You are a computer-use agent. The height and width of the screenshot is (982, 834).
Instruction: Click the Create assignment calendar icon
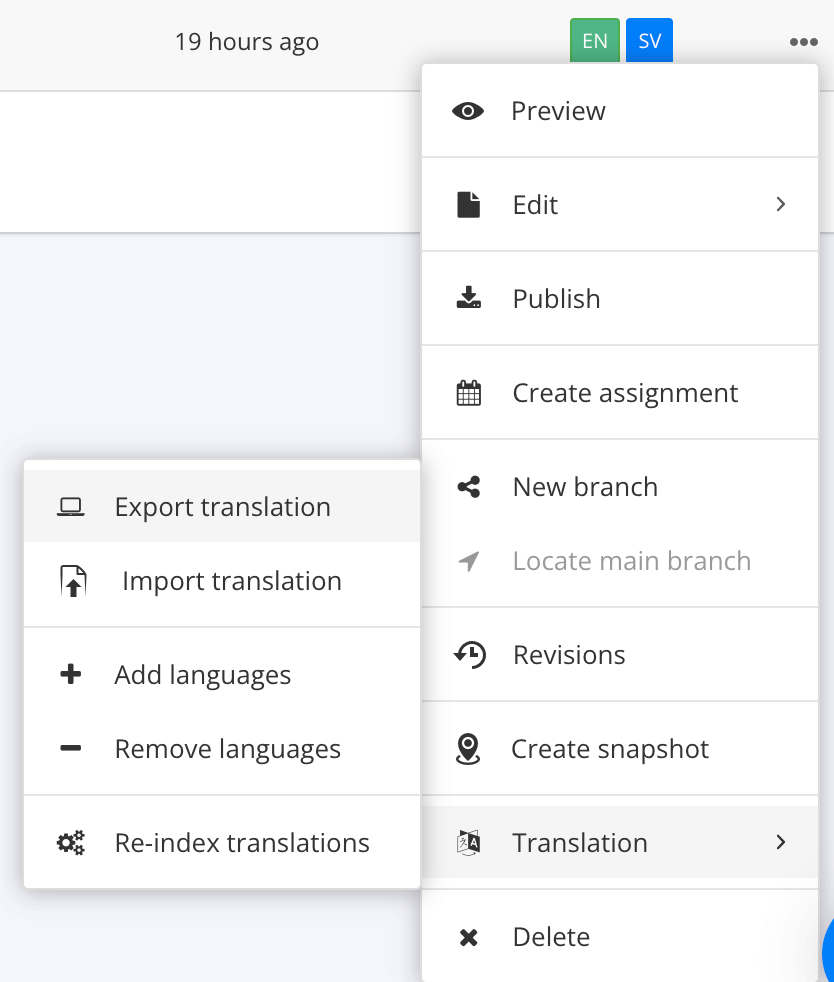point(468,392)
